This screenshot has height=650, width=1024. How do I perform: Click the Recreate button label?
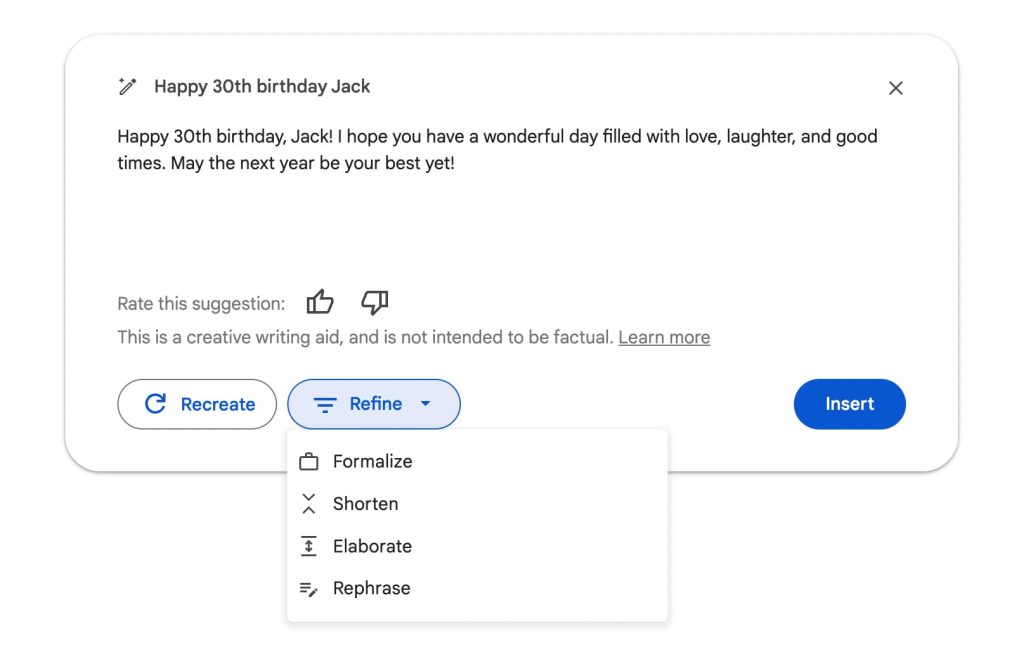pyautogui.click(x=218, y=405)
